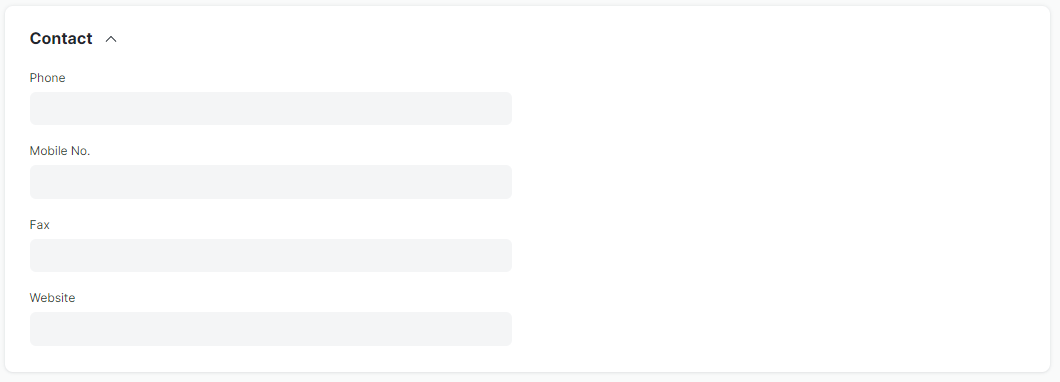The image size is (1060, 382).
Task: Hide Contact fields using caret icon
Action: click(x=111, y=39)
